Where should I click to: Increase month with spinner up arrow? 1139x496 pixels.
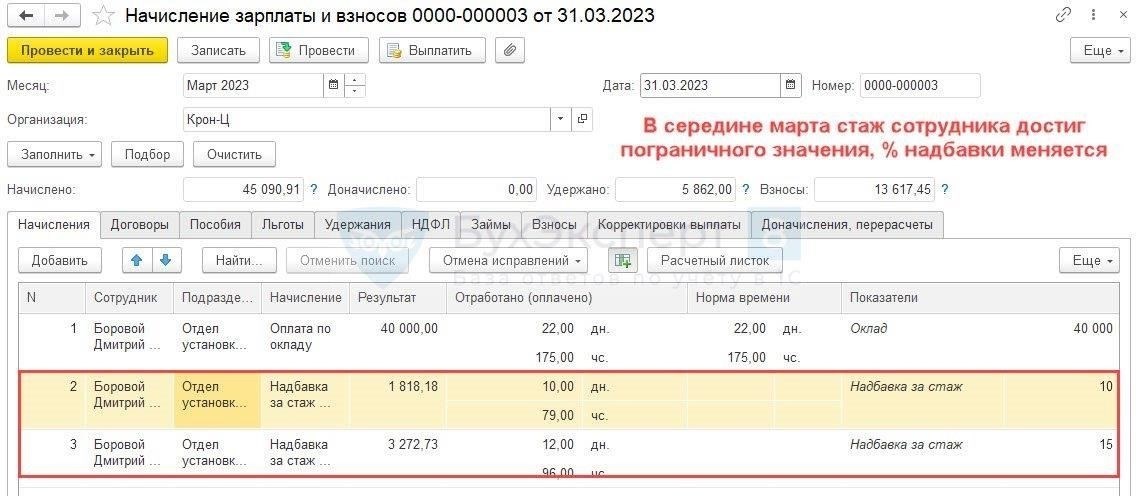point(354,80)
